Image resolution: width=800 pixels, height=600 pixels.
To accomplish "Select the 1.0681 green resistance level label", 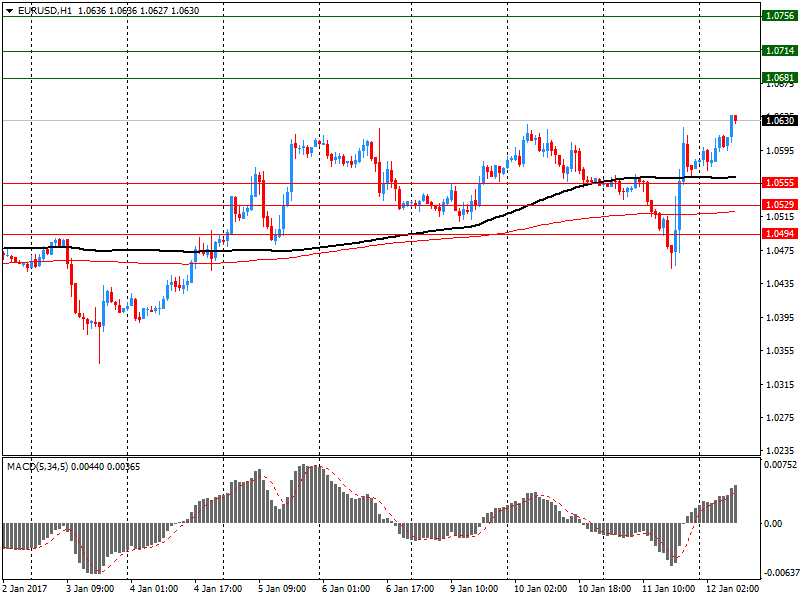I will click(x=780, y=78).
